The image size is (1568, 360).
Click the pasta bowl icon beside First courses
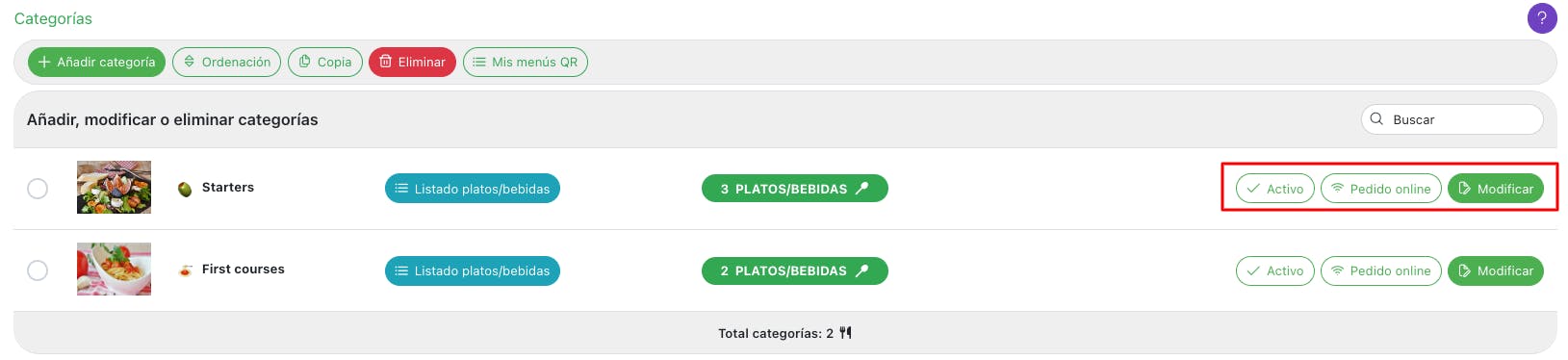[185, 270]
